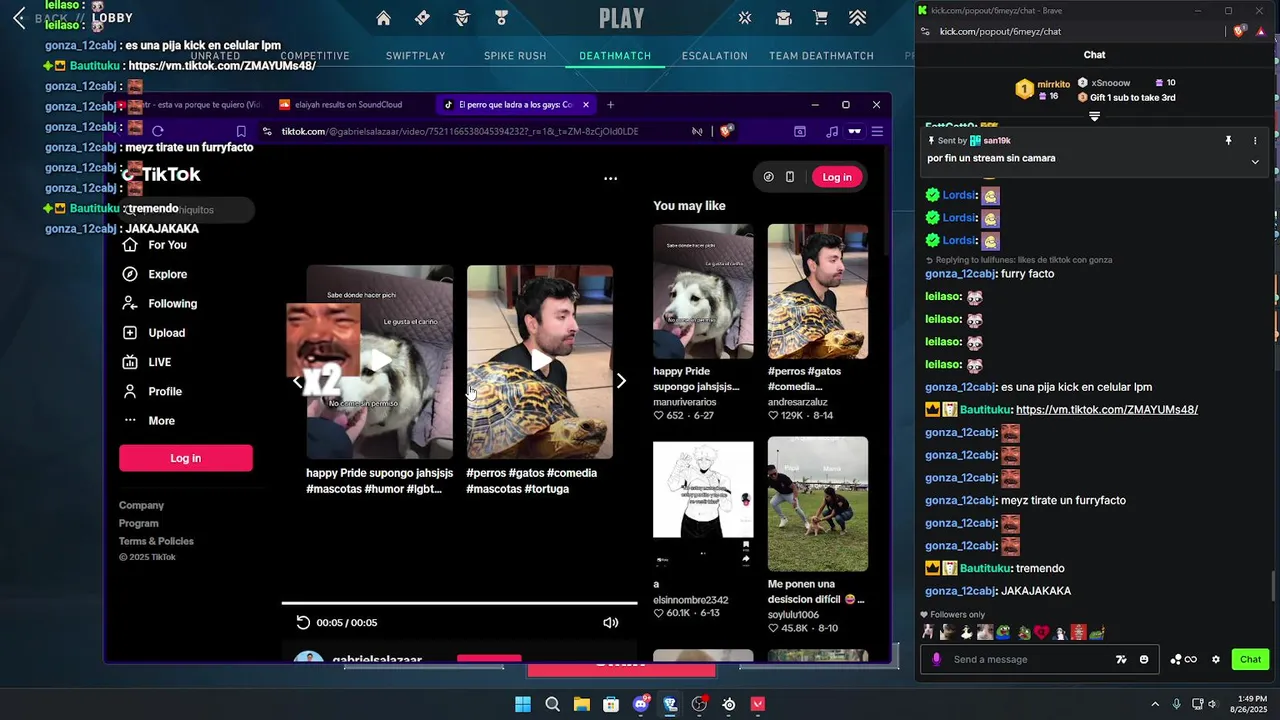Expand the Company footer section
Screen dimensions: 1280x720
141,505
